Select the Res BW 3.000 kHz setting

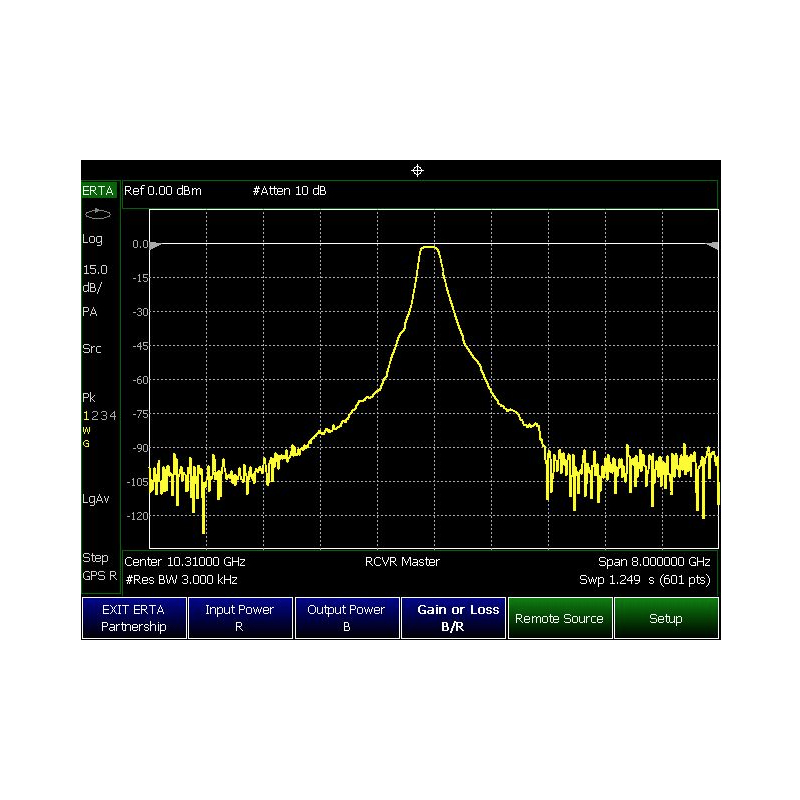[181, 580]
